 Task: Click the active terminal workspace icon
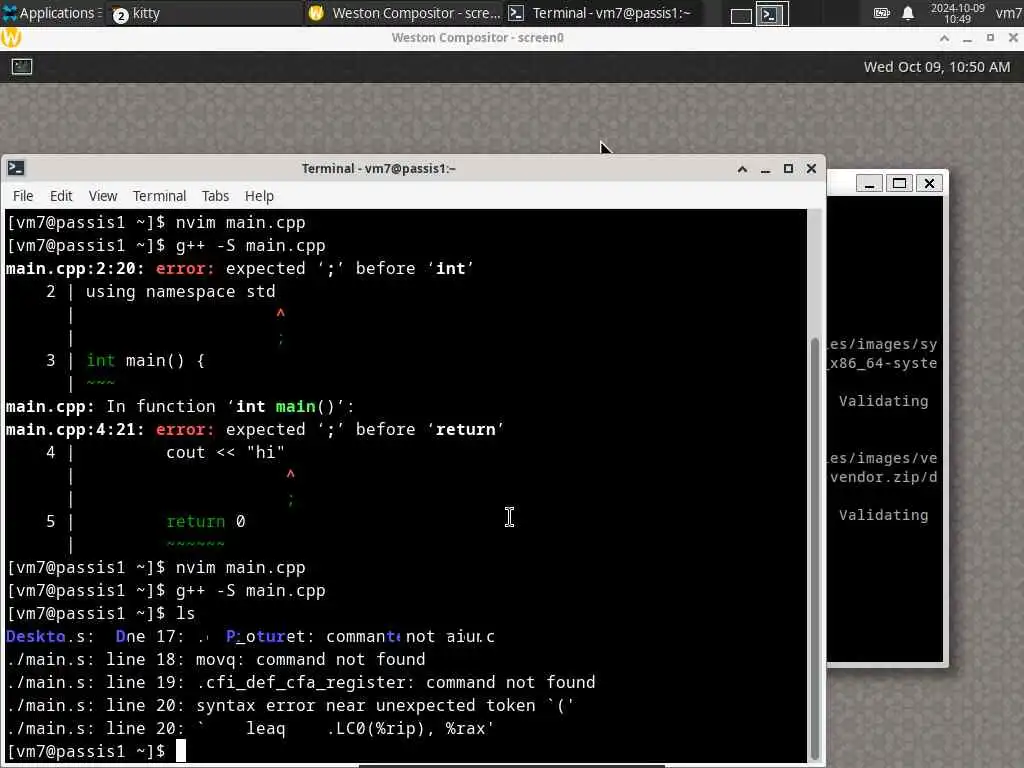point(772,14)
